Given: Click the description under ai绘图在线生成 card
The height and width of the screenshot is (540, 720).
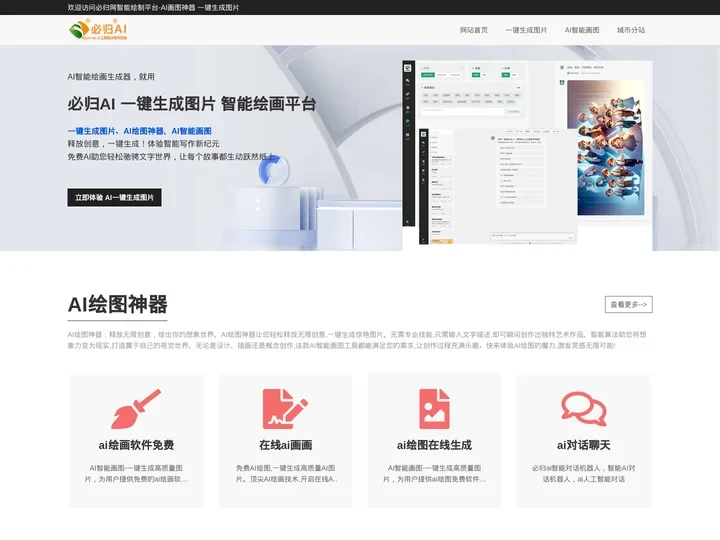Looking at the screenshot, I should [x=434, y=473].
